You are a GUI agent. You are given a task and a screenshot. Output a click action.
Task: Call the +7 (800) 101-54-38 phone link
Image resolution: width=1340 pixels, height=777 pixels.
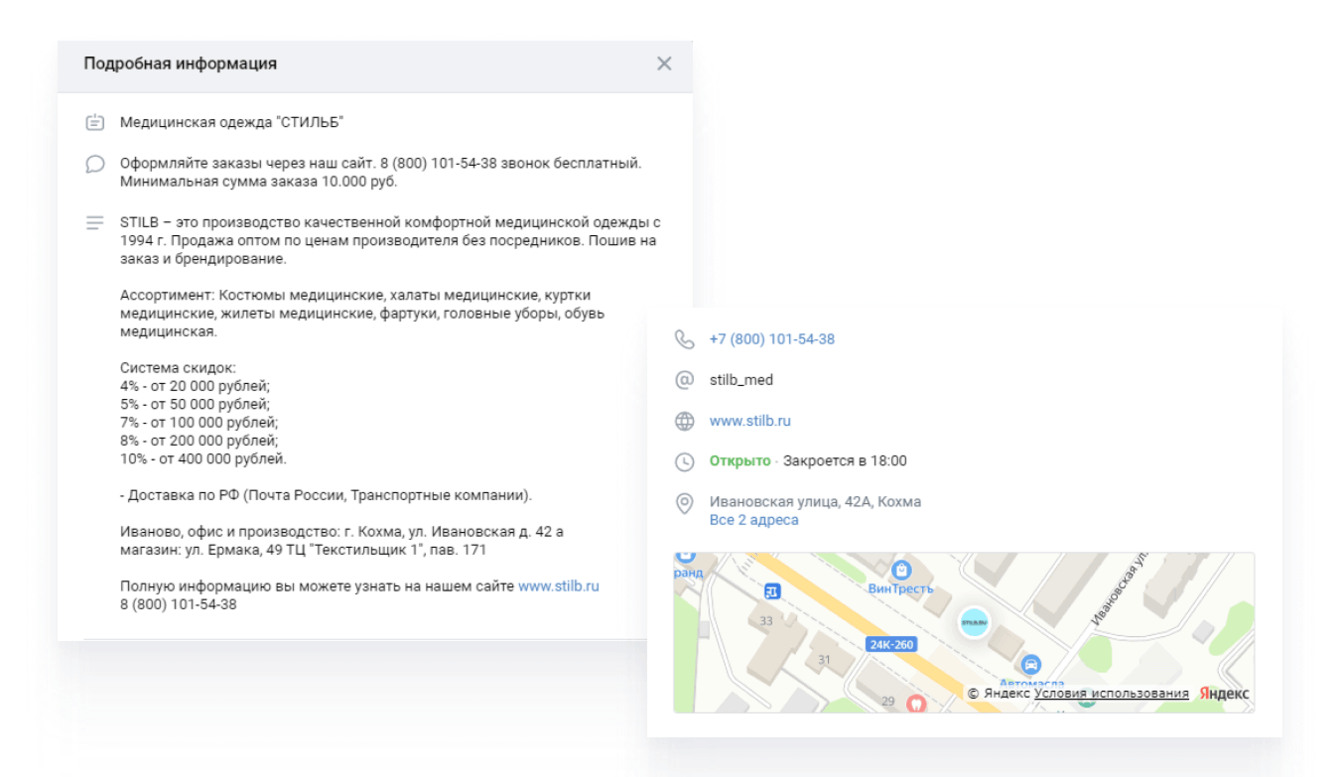pyautogui.click(x=772, y=339)
